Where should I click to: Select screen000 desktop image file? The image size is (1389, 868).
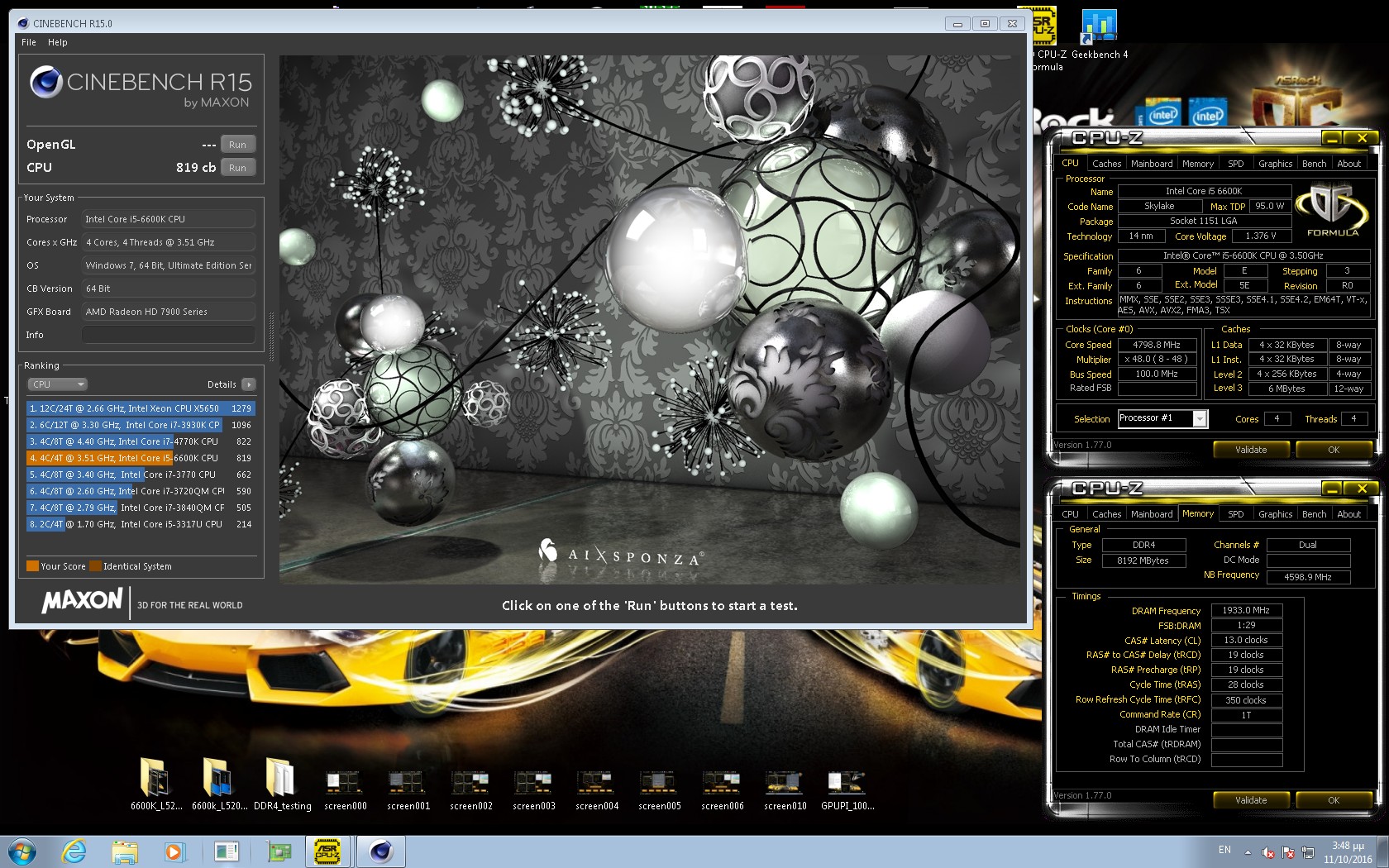pyautogui.click(x=345, y=790)
